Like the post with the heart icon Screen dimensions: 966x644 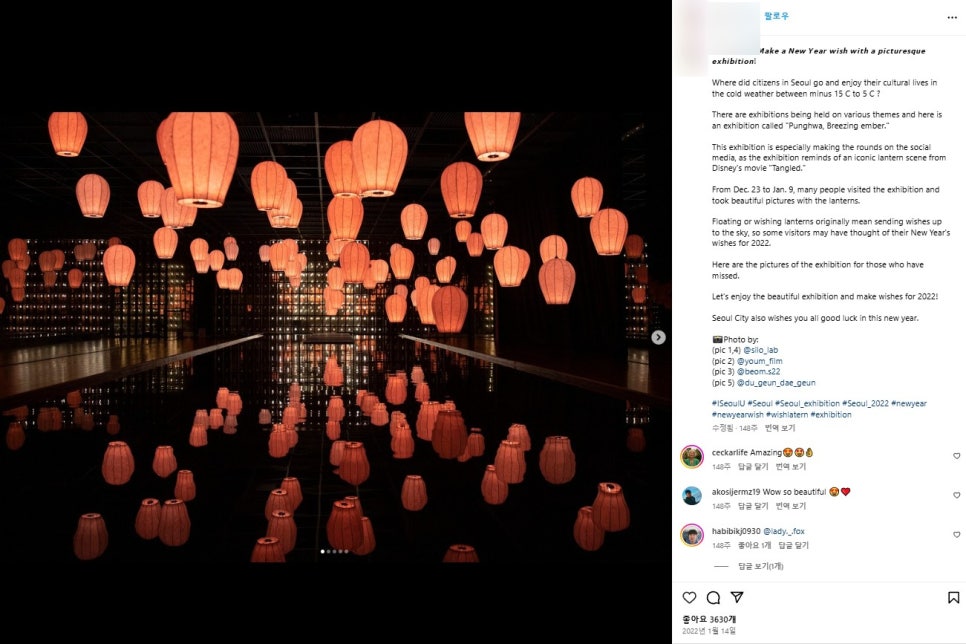[x=689, y=597]
